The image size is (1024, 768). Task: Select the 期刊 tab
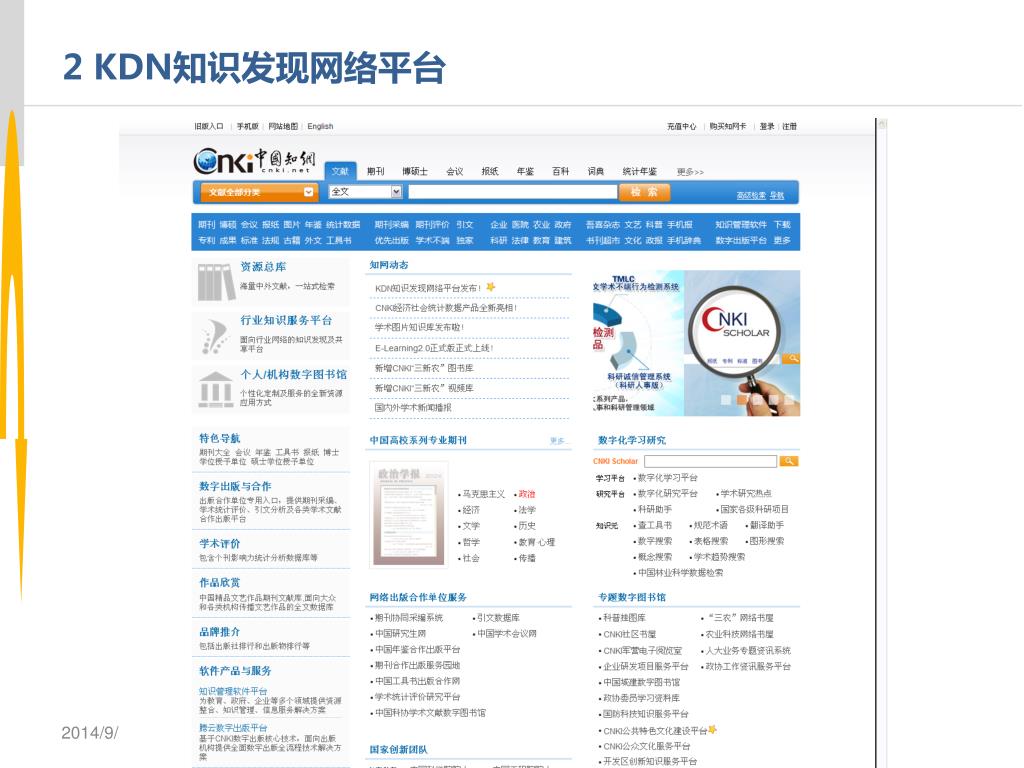[x=376, y=171]
